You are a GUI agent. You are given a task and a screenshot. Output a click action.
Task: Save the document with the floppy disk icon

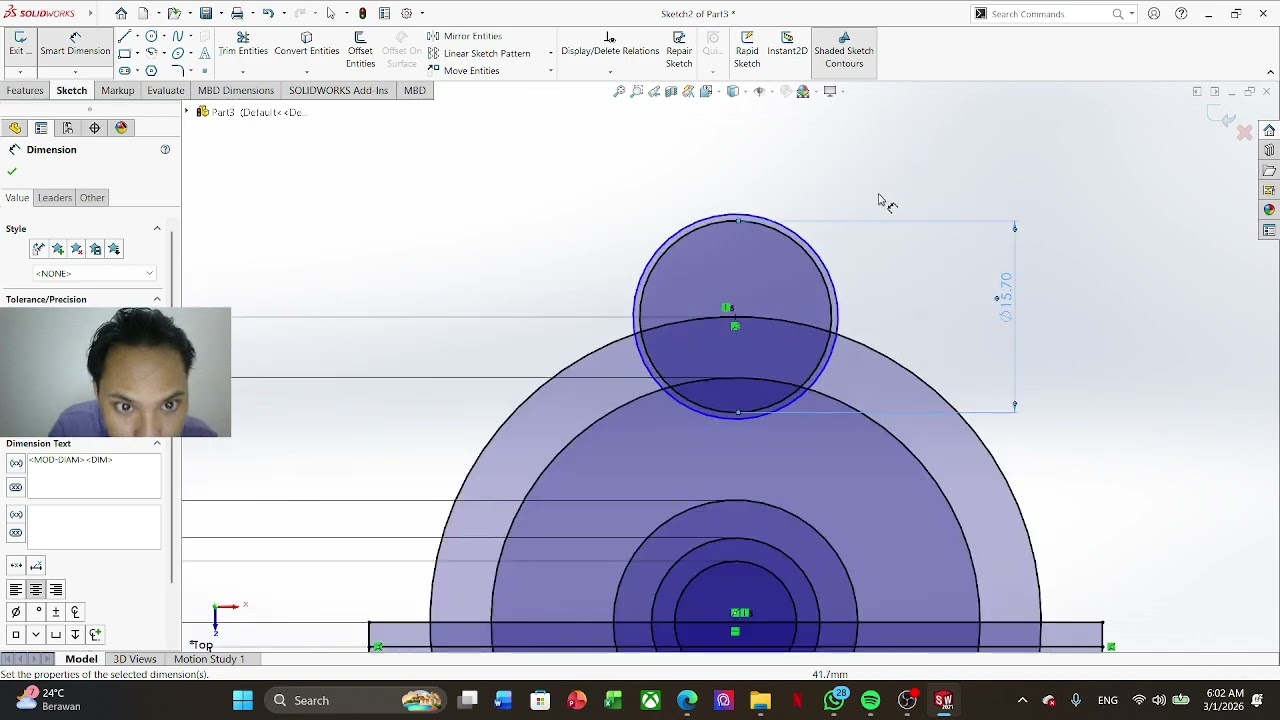[x=206, y=14]
